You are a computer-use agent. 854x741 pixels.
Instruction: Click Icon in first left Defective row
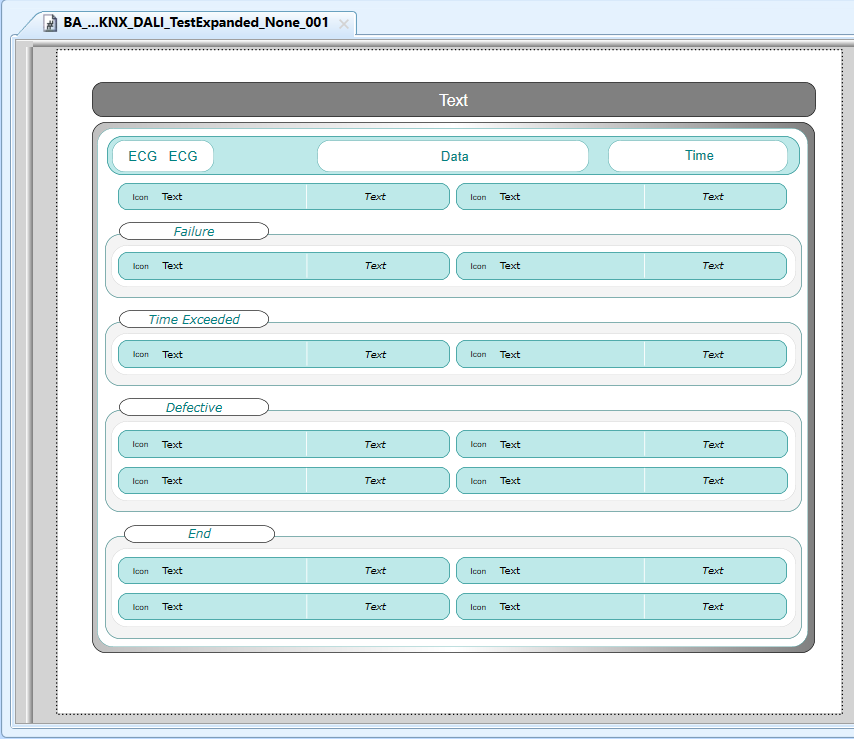(140, 445)
